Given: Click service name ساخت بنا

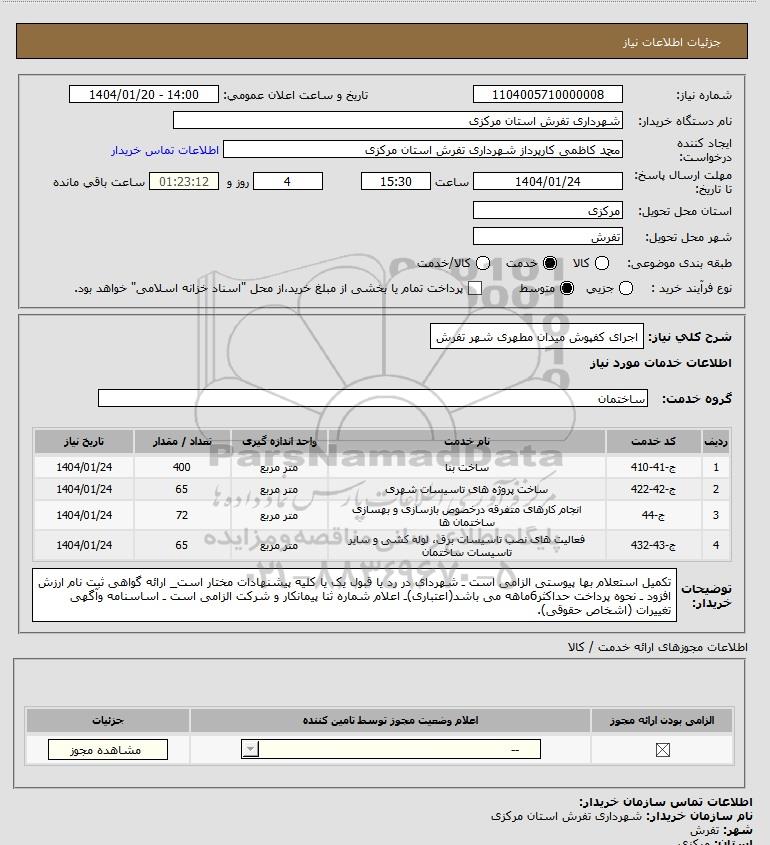Looking at the screenshot, I should 467,467.
